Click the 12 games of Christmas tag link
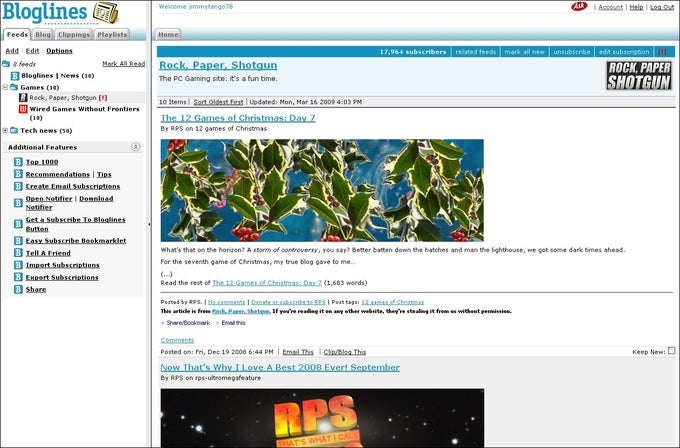680x448 pixels. [x=392, y=302]
